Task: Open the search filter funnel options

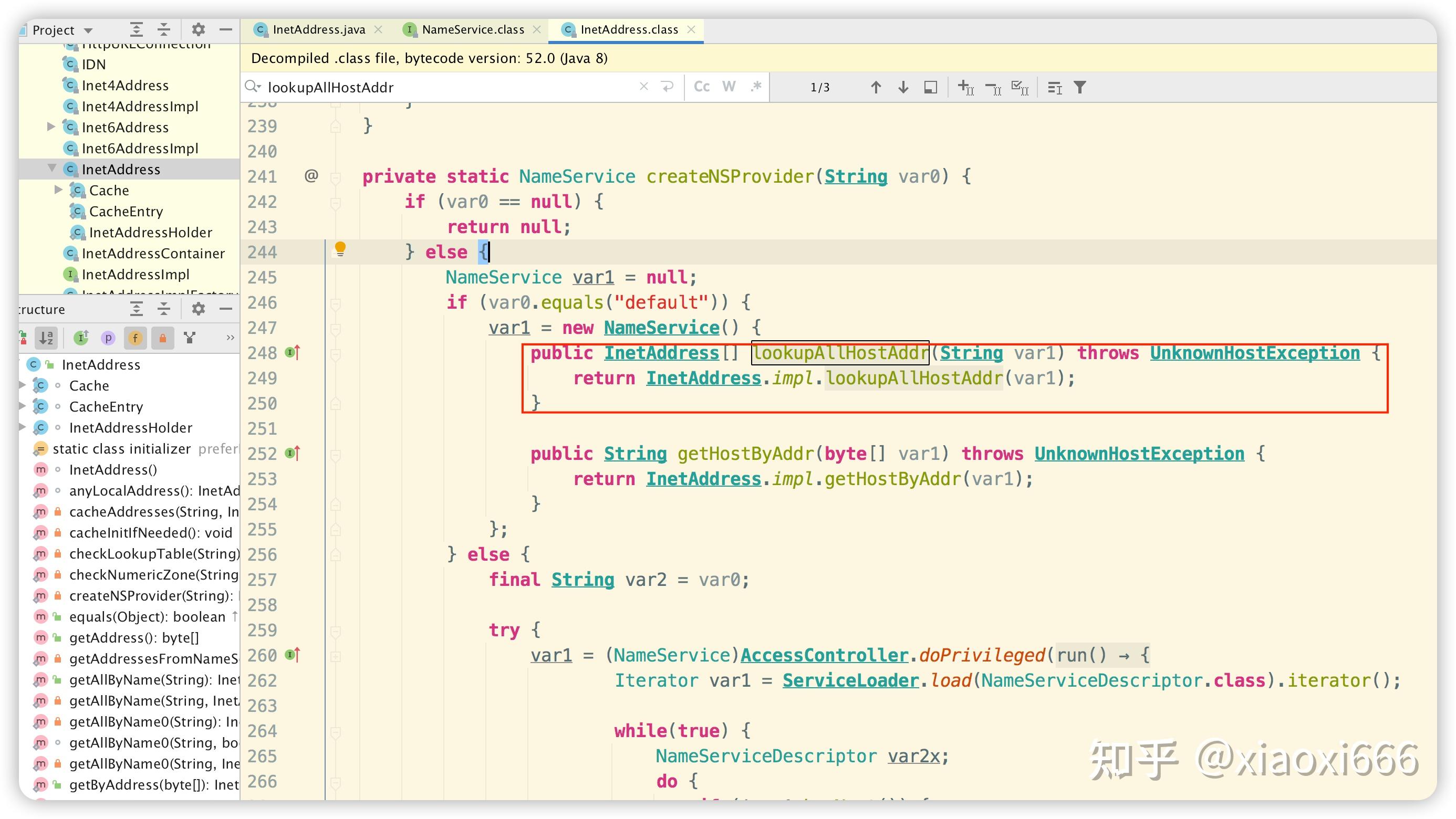Action: [1080, 87]
